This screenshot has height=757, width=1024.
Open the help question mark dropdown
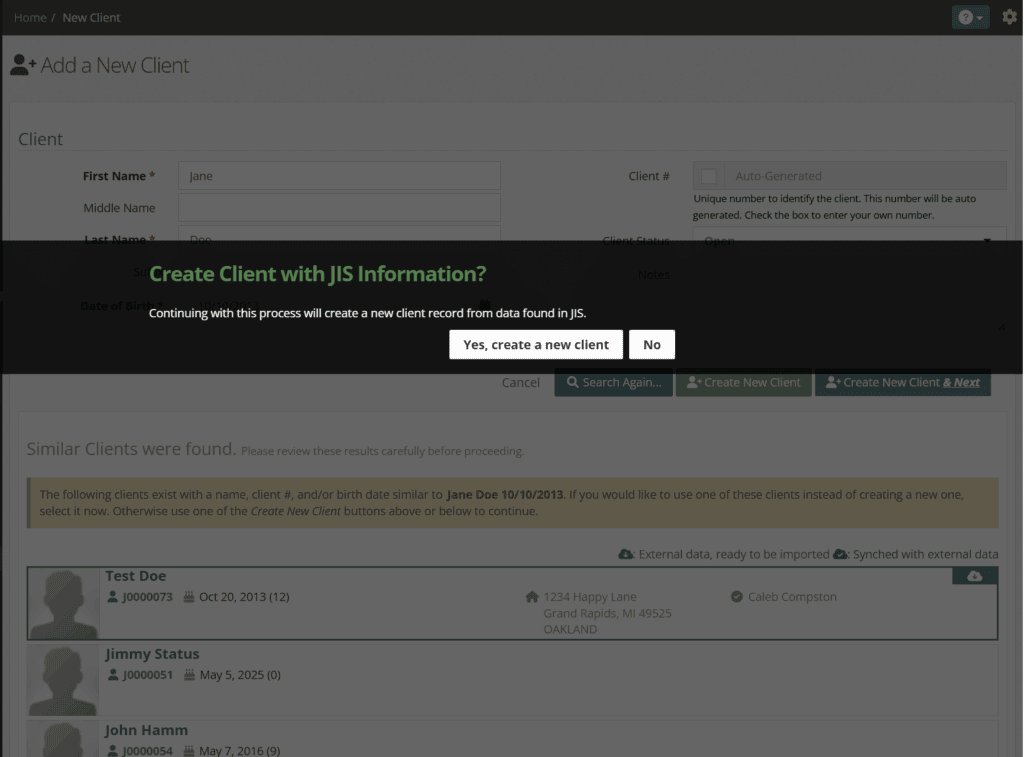pyautogui.click(x=970, y=17)
